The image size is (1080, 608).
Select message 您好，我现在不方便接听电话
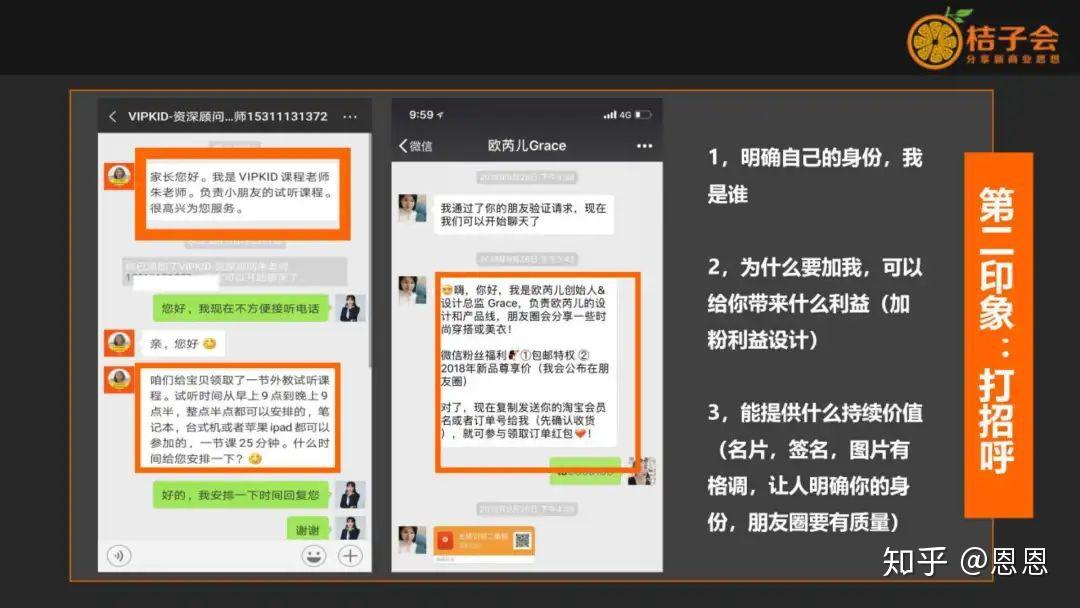tap(240, 308)
